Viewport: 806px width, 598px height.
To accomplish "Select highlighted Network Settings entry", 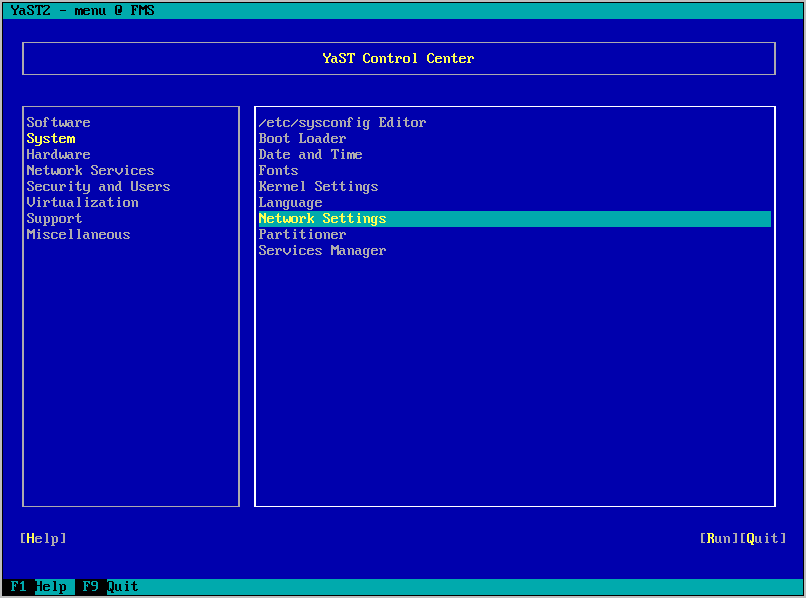I will coord(515,219).
